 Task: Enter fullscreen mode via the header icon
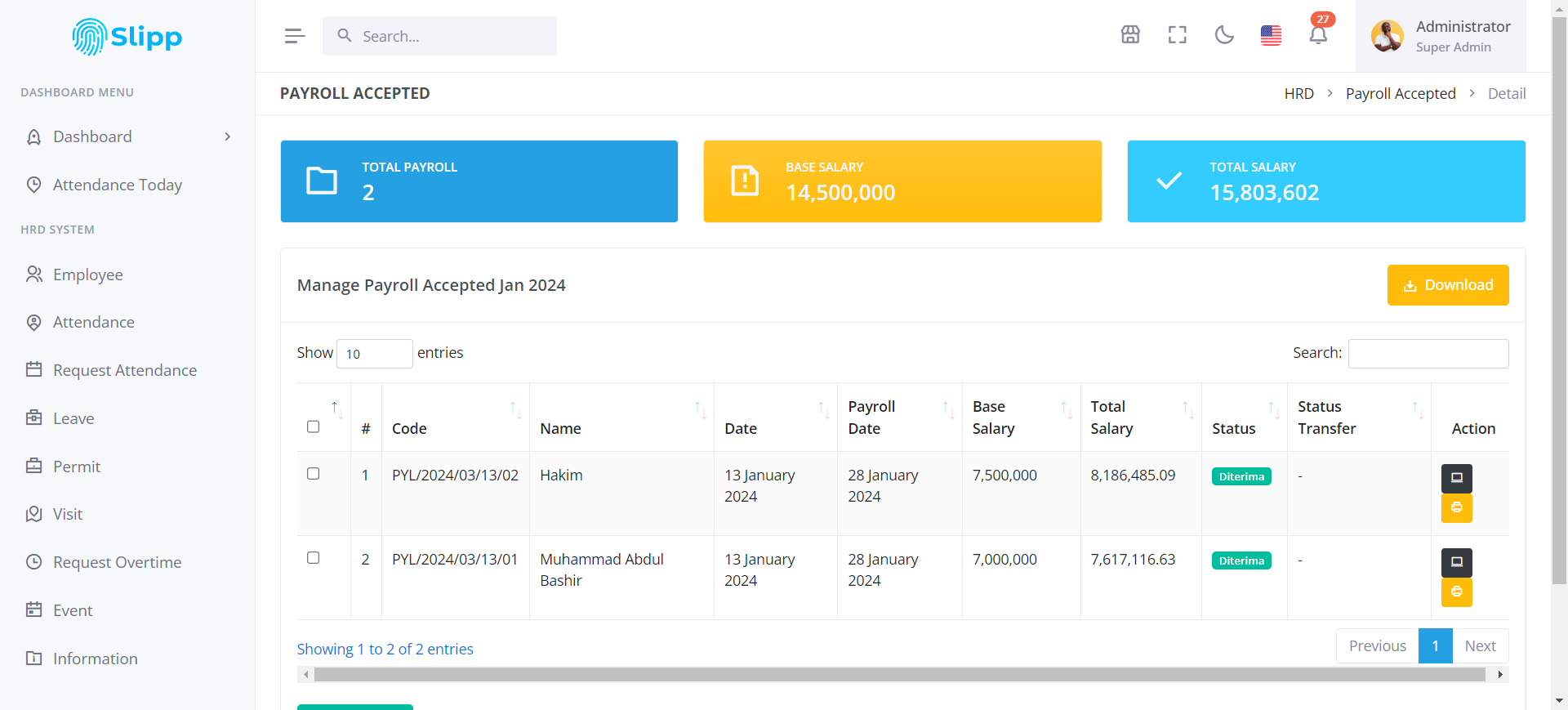click(x=1177, y=35)
